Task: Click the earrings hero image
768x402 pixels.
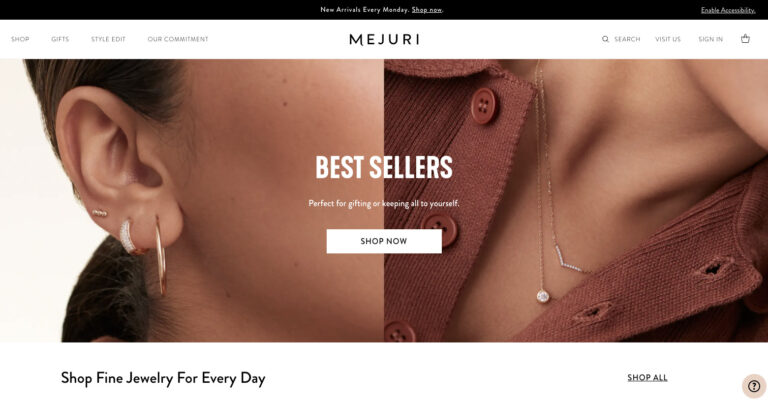Action: 192,201
